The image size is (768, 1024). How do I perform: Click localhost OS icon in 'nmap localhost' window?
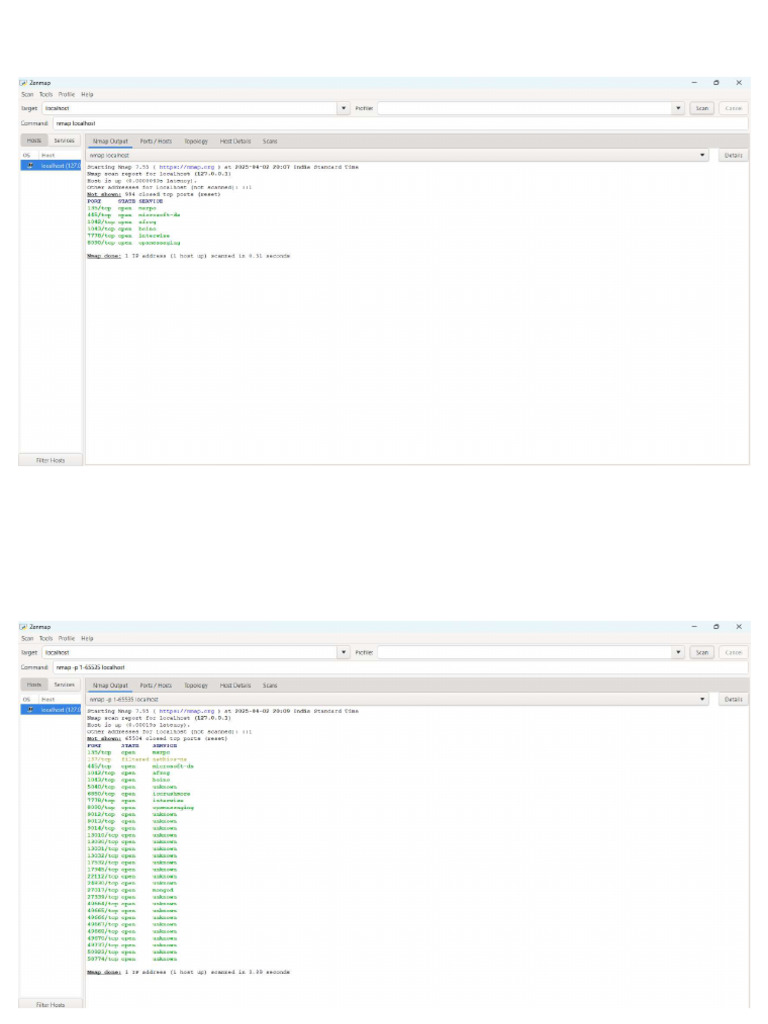[30, 166]
